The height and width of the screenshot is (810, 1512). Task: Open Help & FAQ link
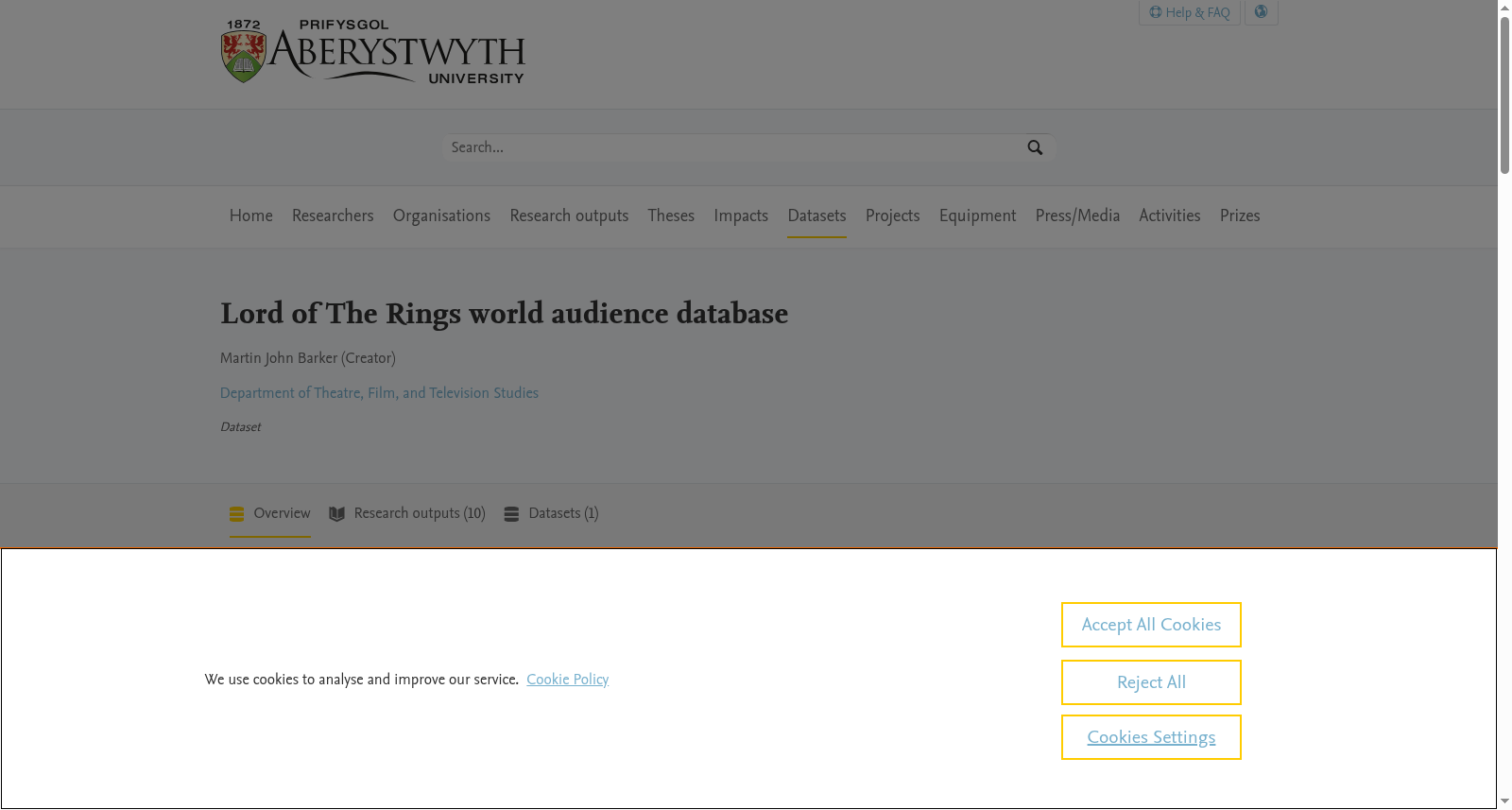click(x=1190, y=12)
